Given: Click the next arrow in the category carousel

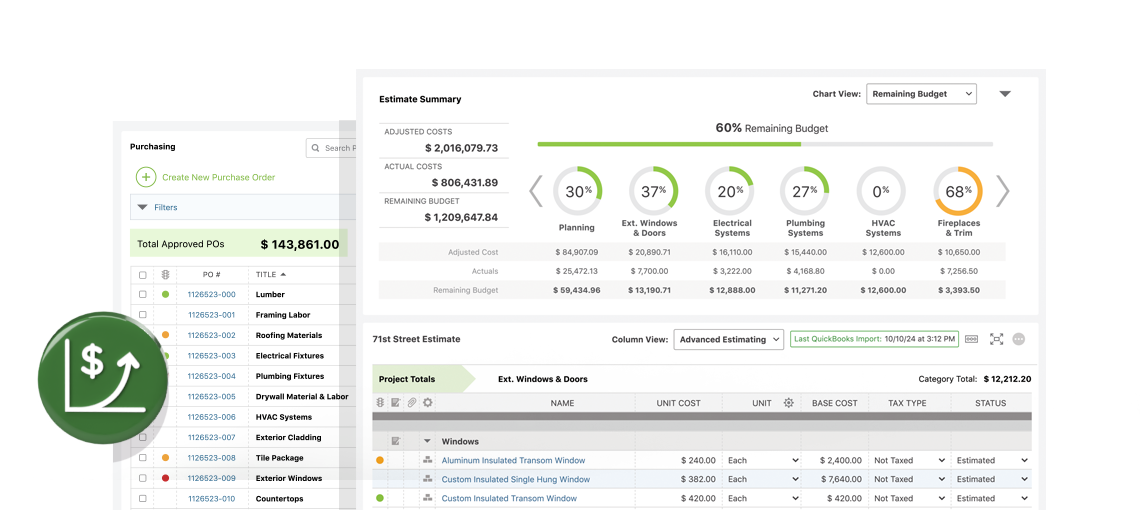Looking at the screenshot, I should pyautogui.click(x=1003, y=191).
